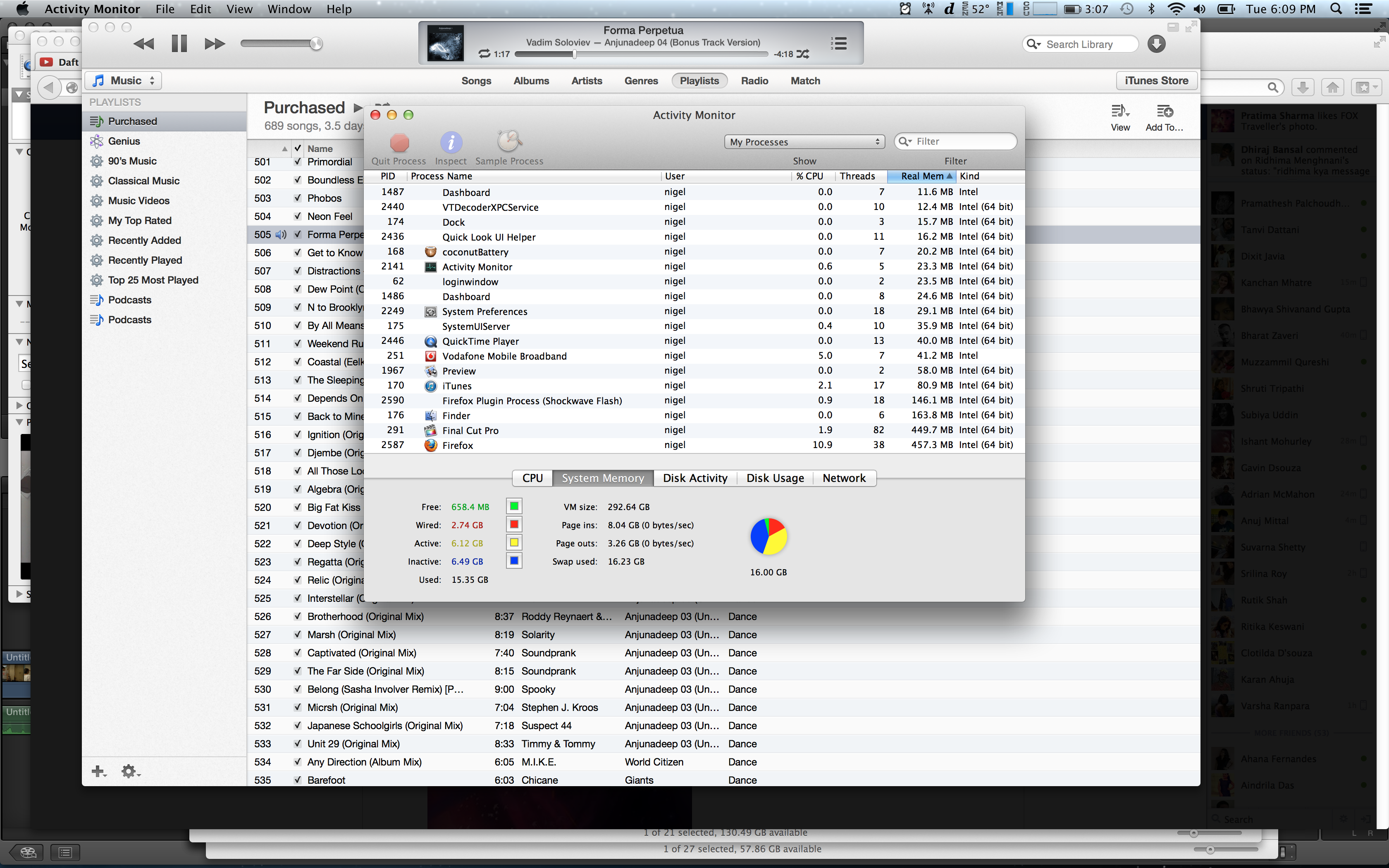Click the Inspect info icon
1389x868 pixels.
pos(451,142)
